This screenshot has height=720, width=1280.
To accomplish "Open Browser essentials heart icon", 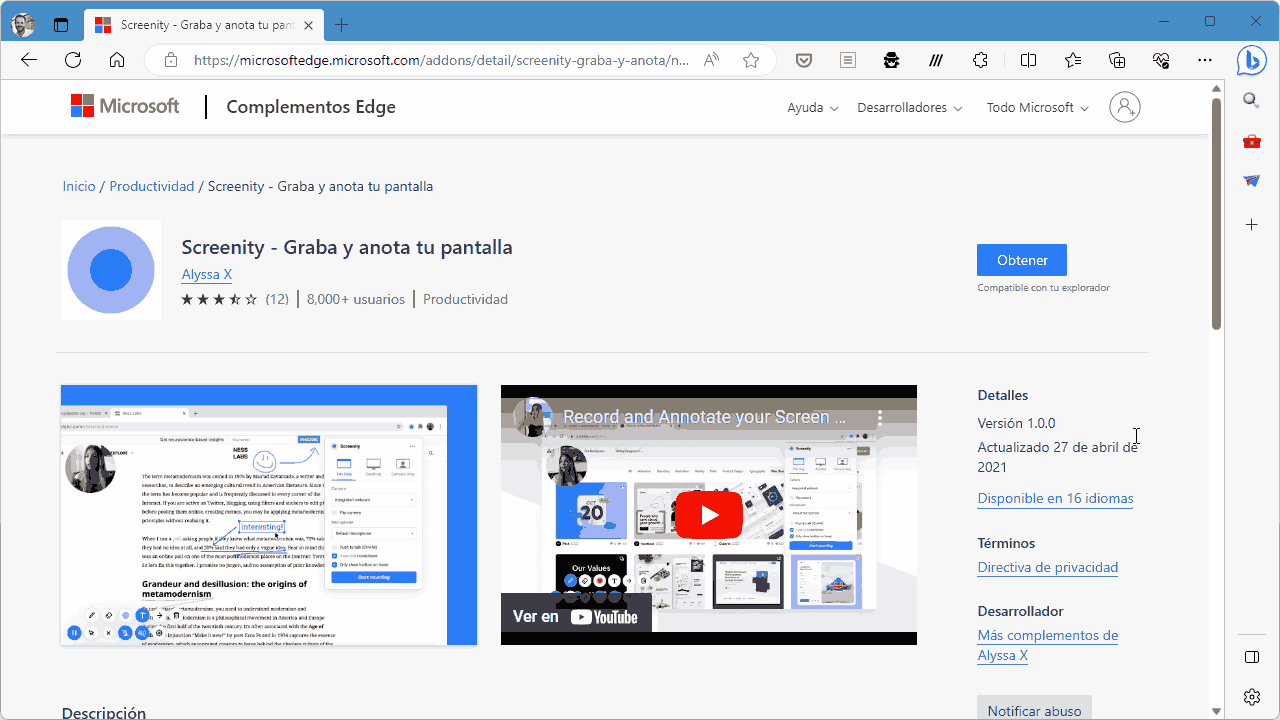I will pyautogui.click(x=1161, y=60).
